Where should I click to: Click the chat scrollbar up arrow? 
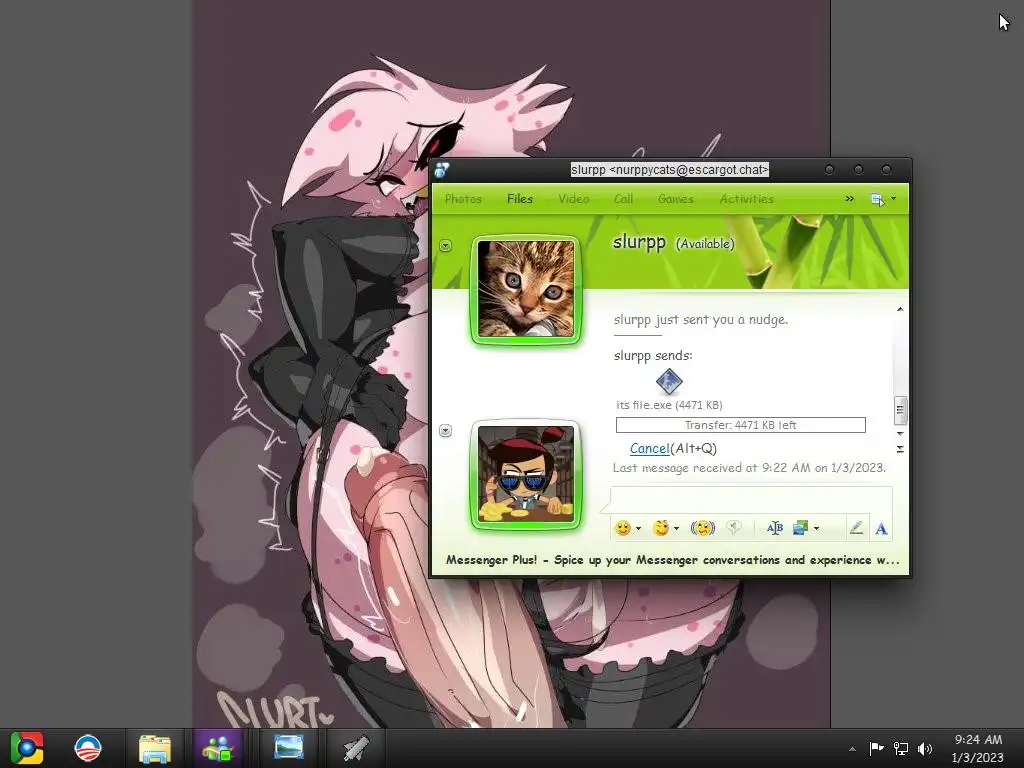[900, 309]
